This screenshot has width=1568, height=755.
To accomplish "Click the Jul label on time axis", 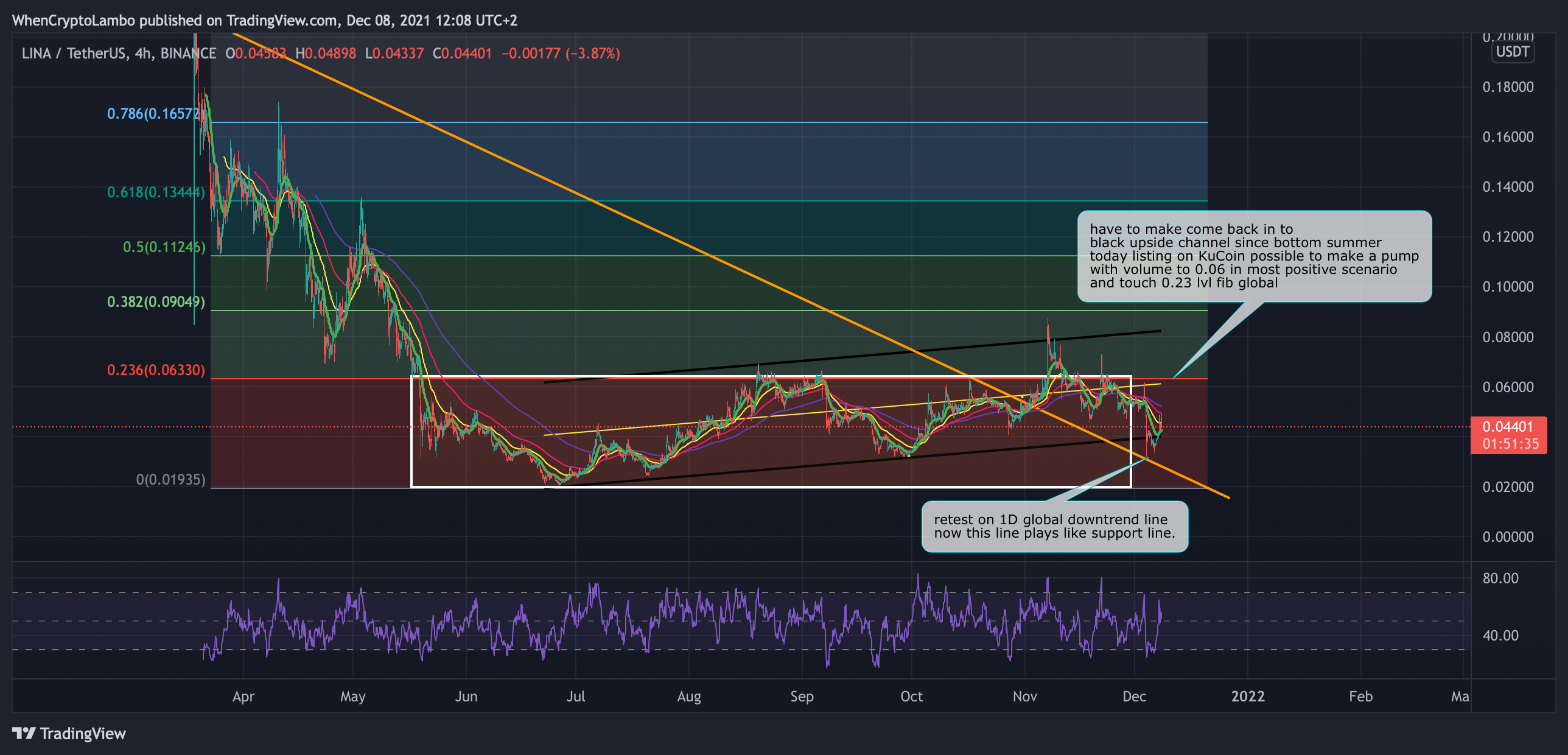I will [x=576, y=697].
